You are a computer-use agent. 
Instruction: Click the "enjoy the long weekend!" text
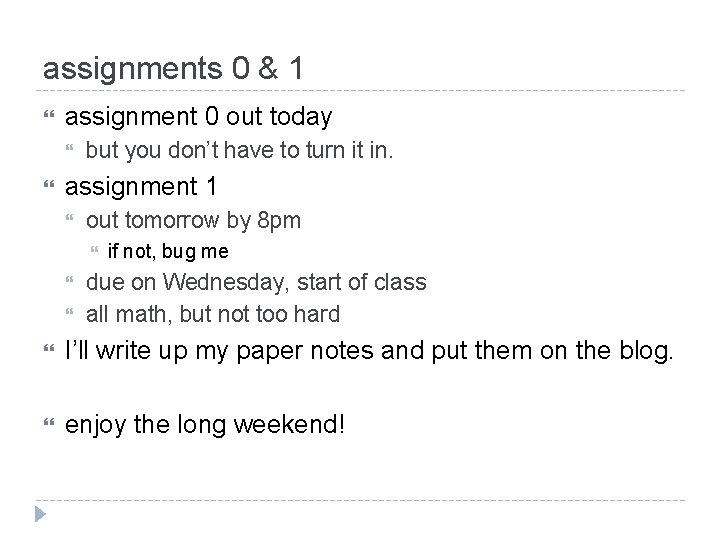204,425
